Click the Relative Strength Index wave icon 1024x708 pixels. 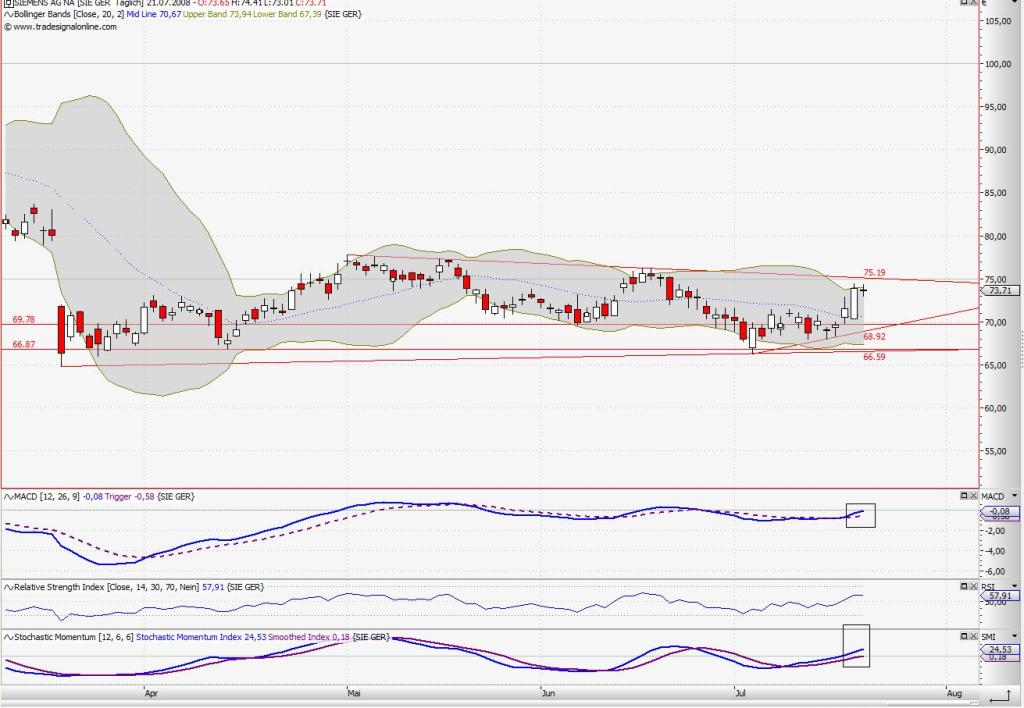(x=8, y=587)
